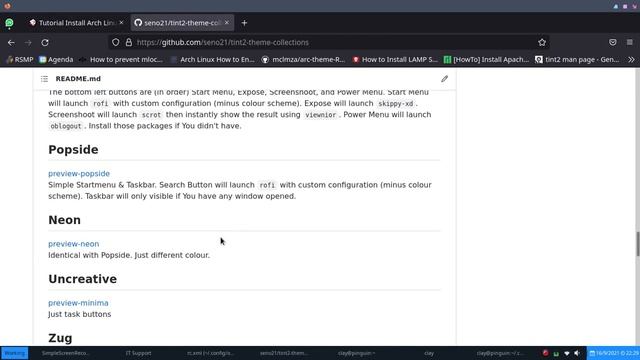This screenshot has width=640, height=360.
Task: Click the Firefox icon in title bar
Action: (x=7, y=6)
